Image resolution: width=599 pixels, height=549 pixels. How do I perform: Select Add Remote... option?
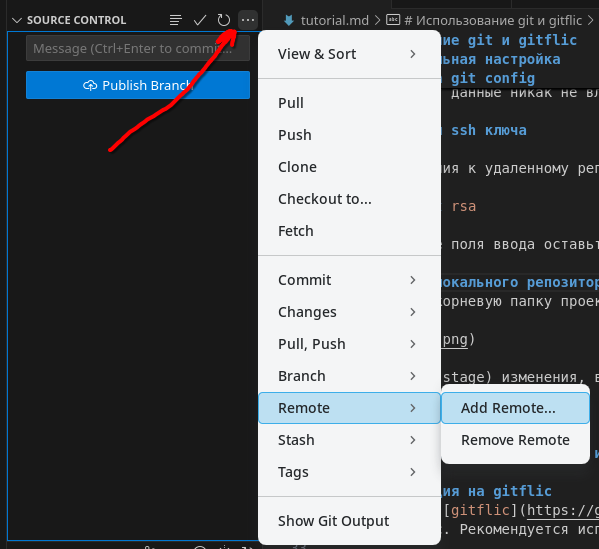[515, 408]
